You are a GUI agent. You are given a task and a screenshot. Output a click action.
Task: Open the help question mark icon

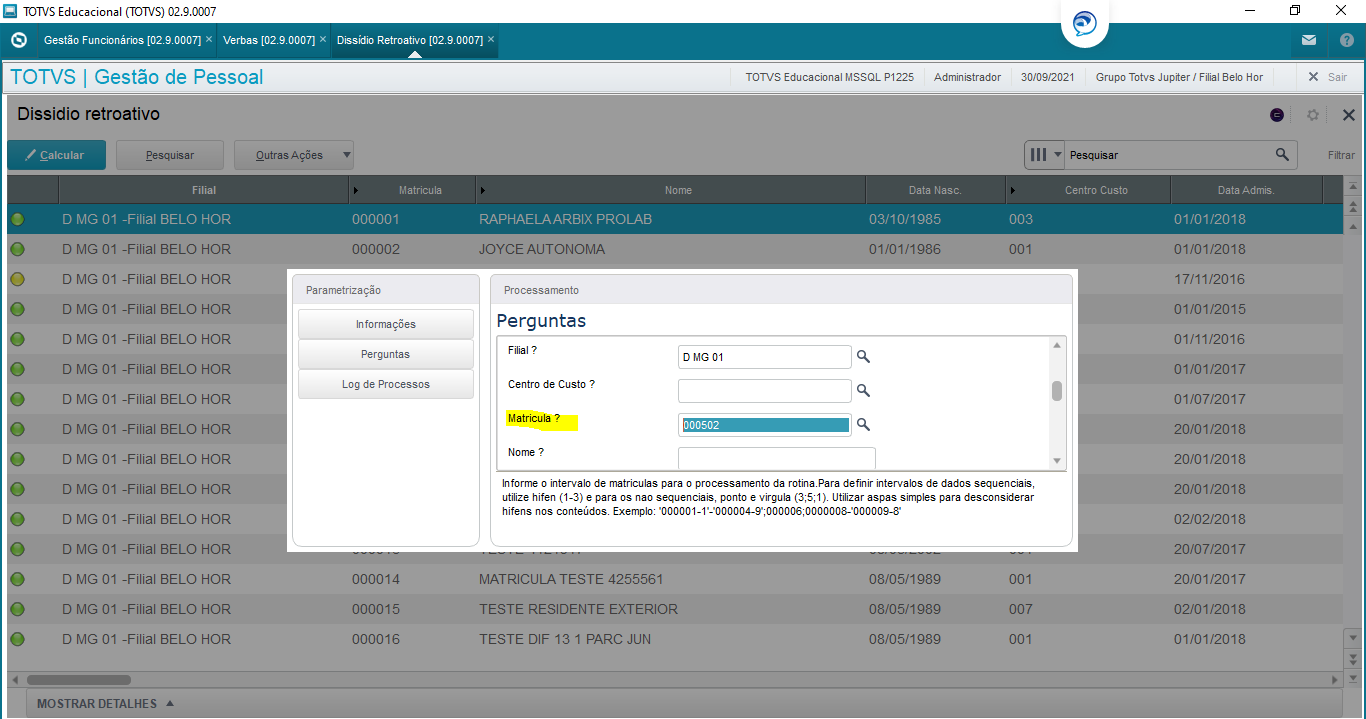click(x=1346, y=40)
